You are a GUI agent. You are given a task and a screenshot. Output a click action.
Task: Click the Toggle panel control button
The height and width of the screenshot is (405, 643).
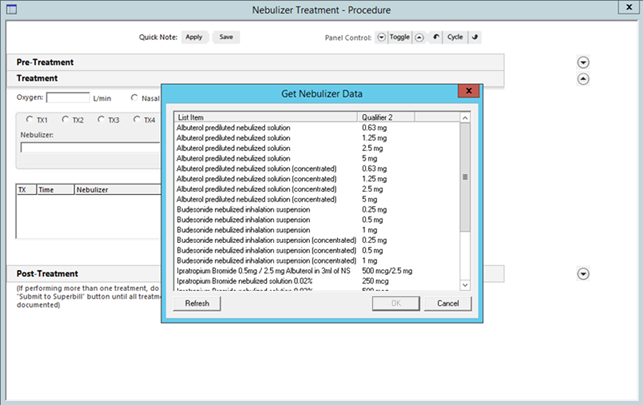400,37
